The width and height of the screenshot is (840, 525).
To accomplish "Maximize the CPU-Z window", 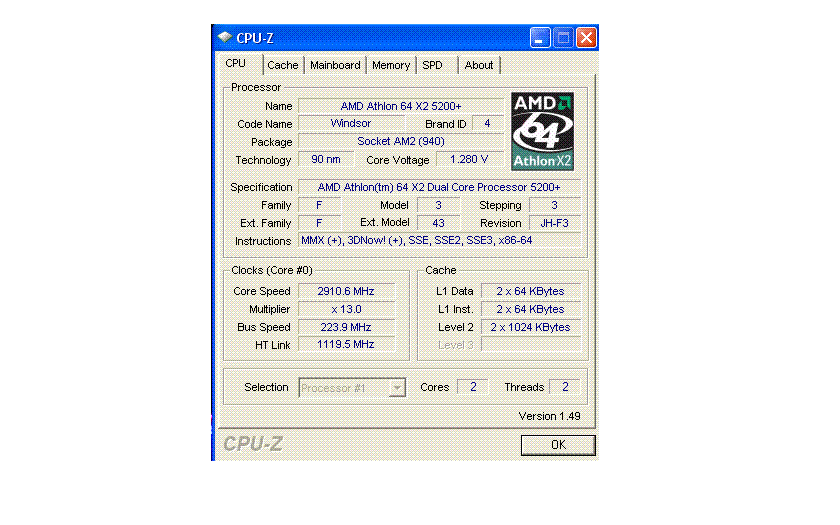I will tap(563, 38).
